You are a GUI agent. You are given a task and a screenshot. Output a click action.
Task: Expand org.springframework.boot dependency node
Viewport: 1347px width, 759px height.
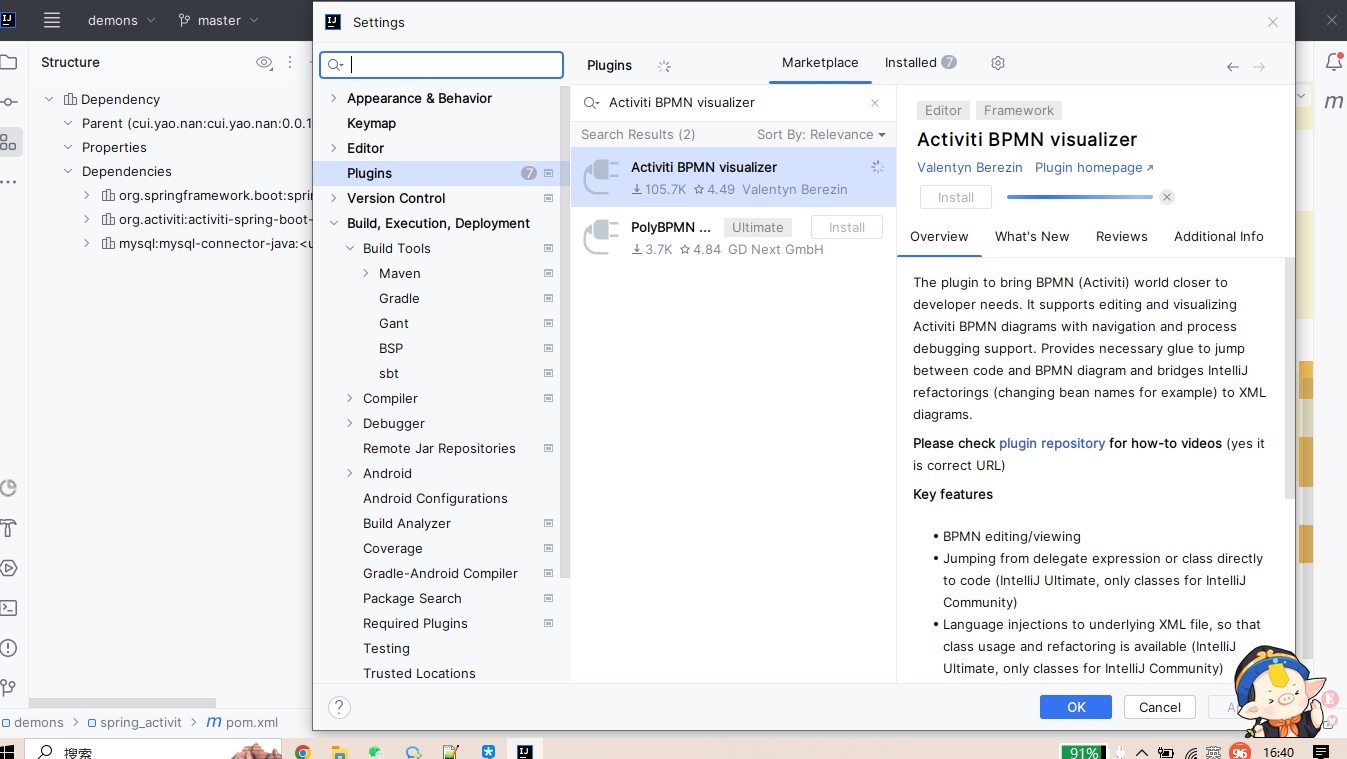[87, 195]
